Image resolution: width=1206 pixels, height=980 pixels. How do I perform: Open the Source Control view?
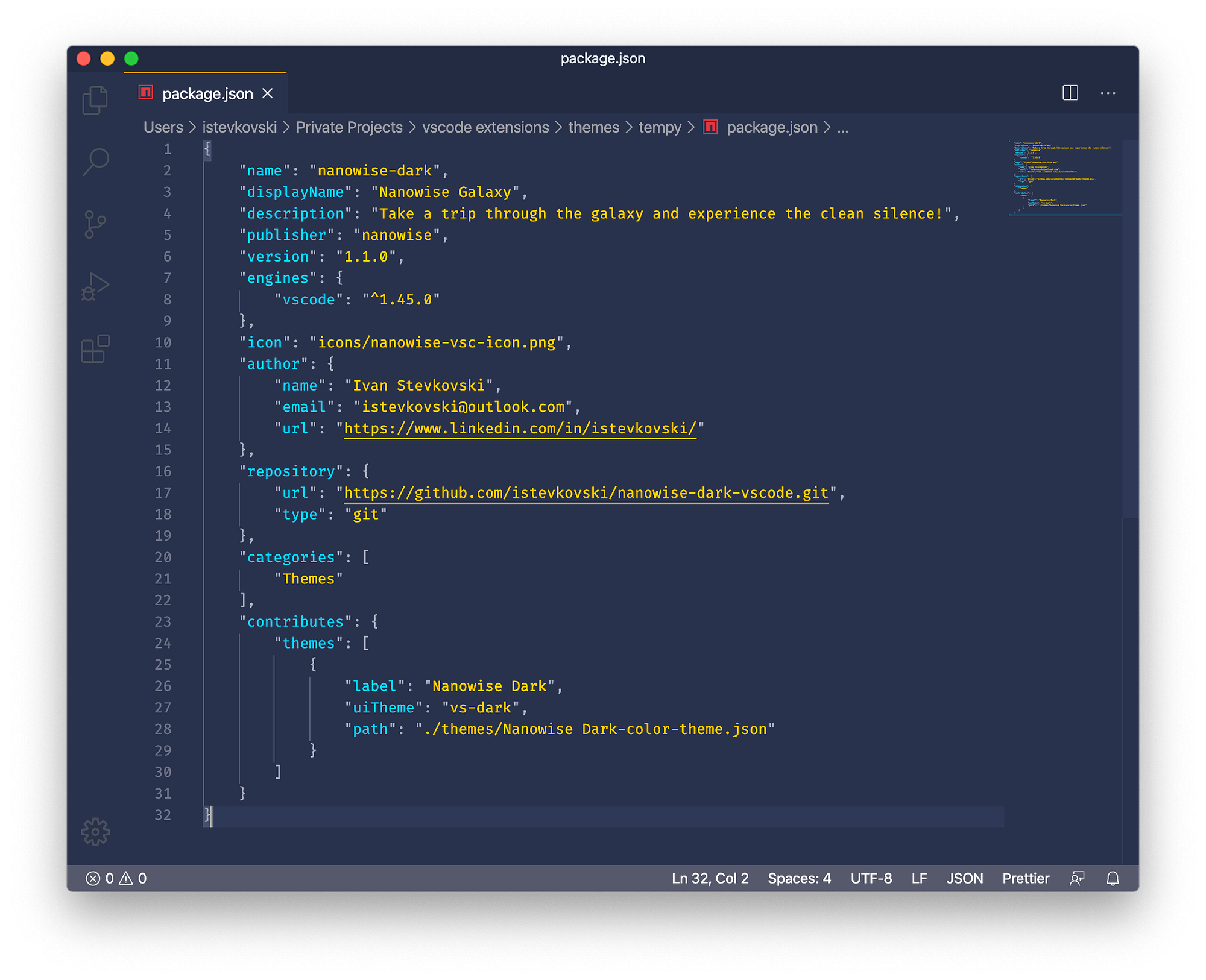[x=95, y=225]
